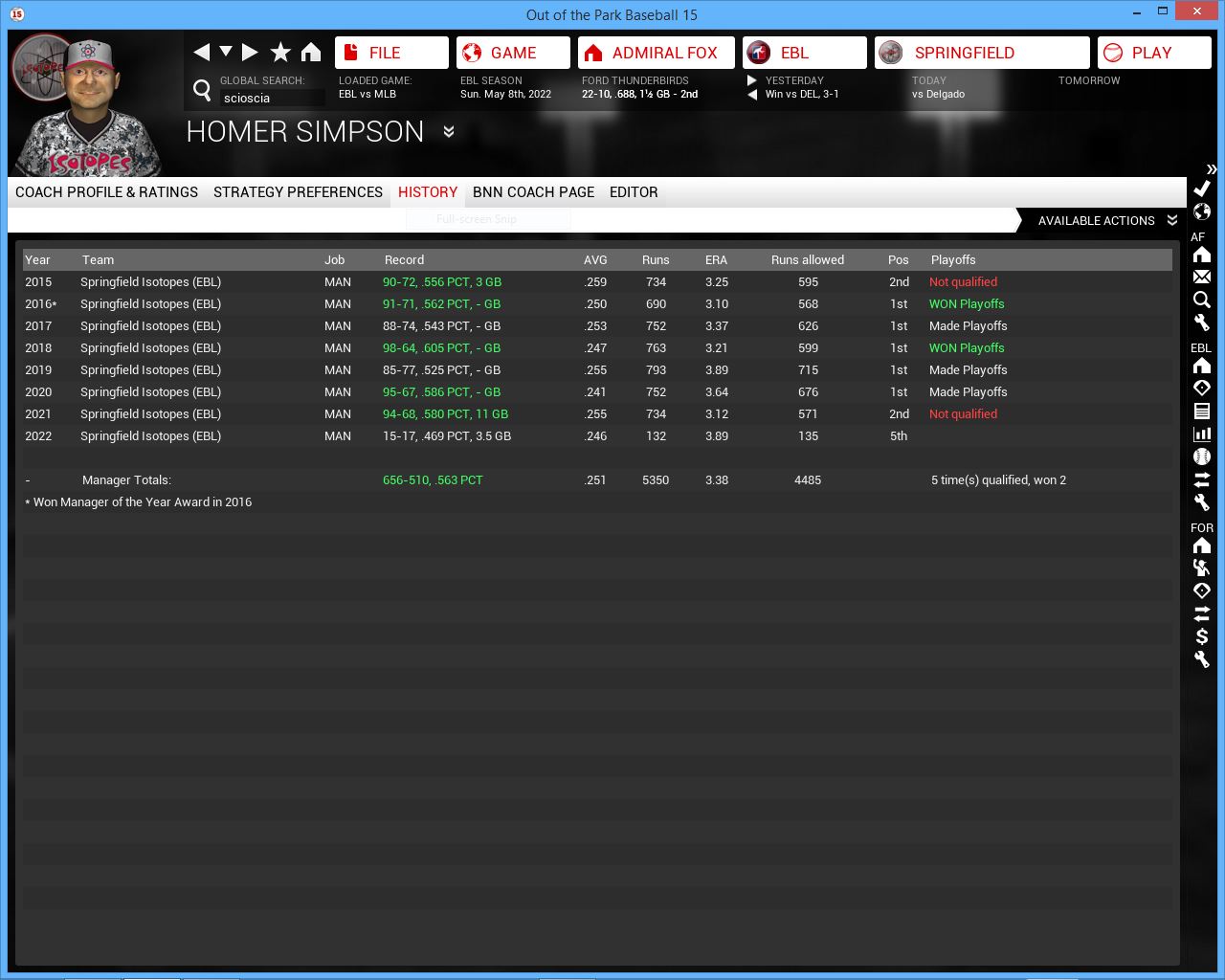Open the dollar sign finances icon

pyautogui.click(x=1202, y=636)
